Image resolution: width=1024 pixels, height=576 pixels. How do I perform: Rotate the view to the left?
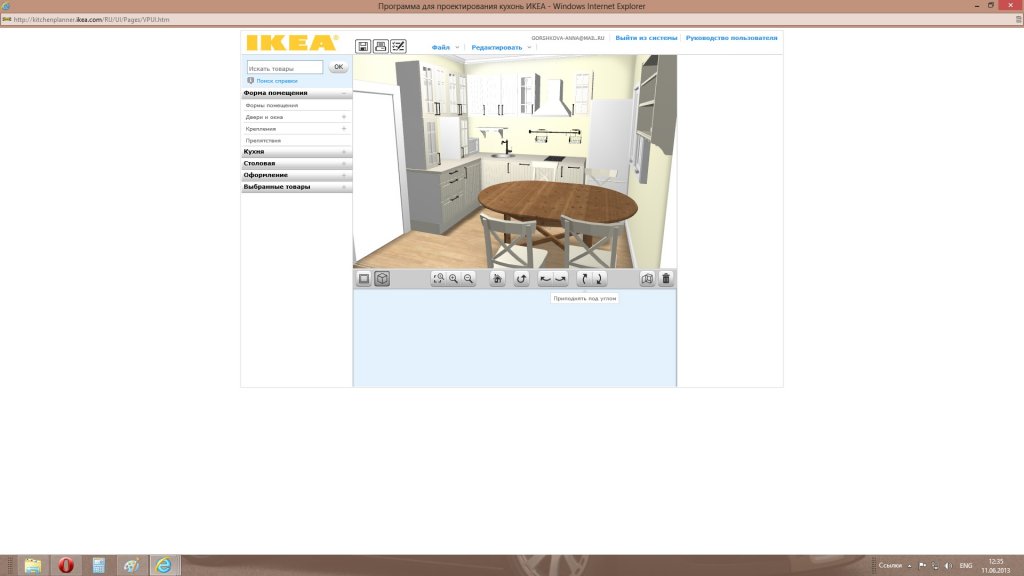(x=545, y=279)
